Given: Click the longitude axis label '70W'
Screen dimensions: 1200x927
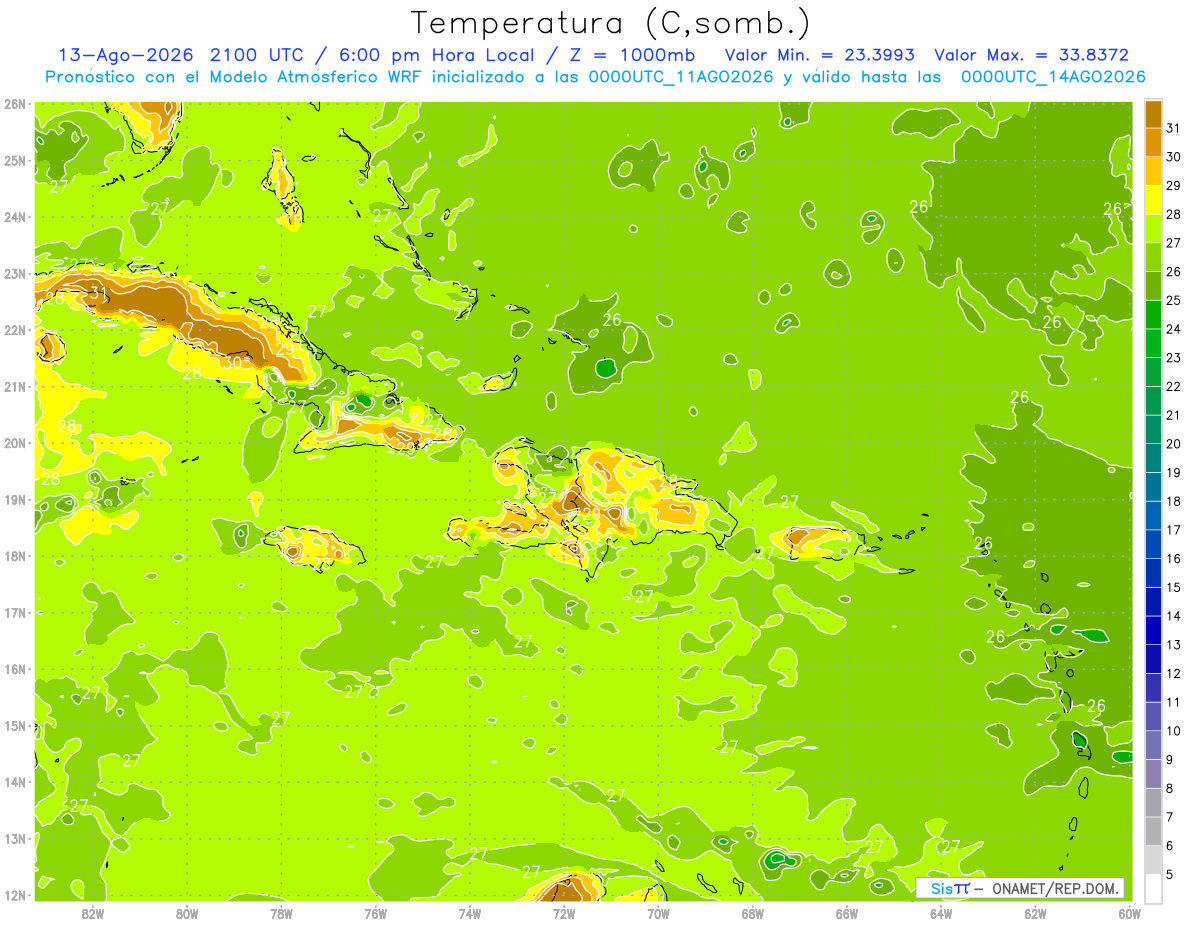Looking at the screenshot, I should click(658, 913).
